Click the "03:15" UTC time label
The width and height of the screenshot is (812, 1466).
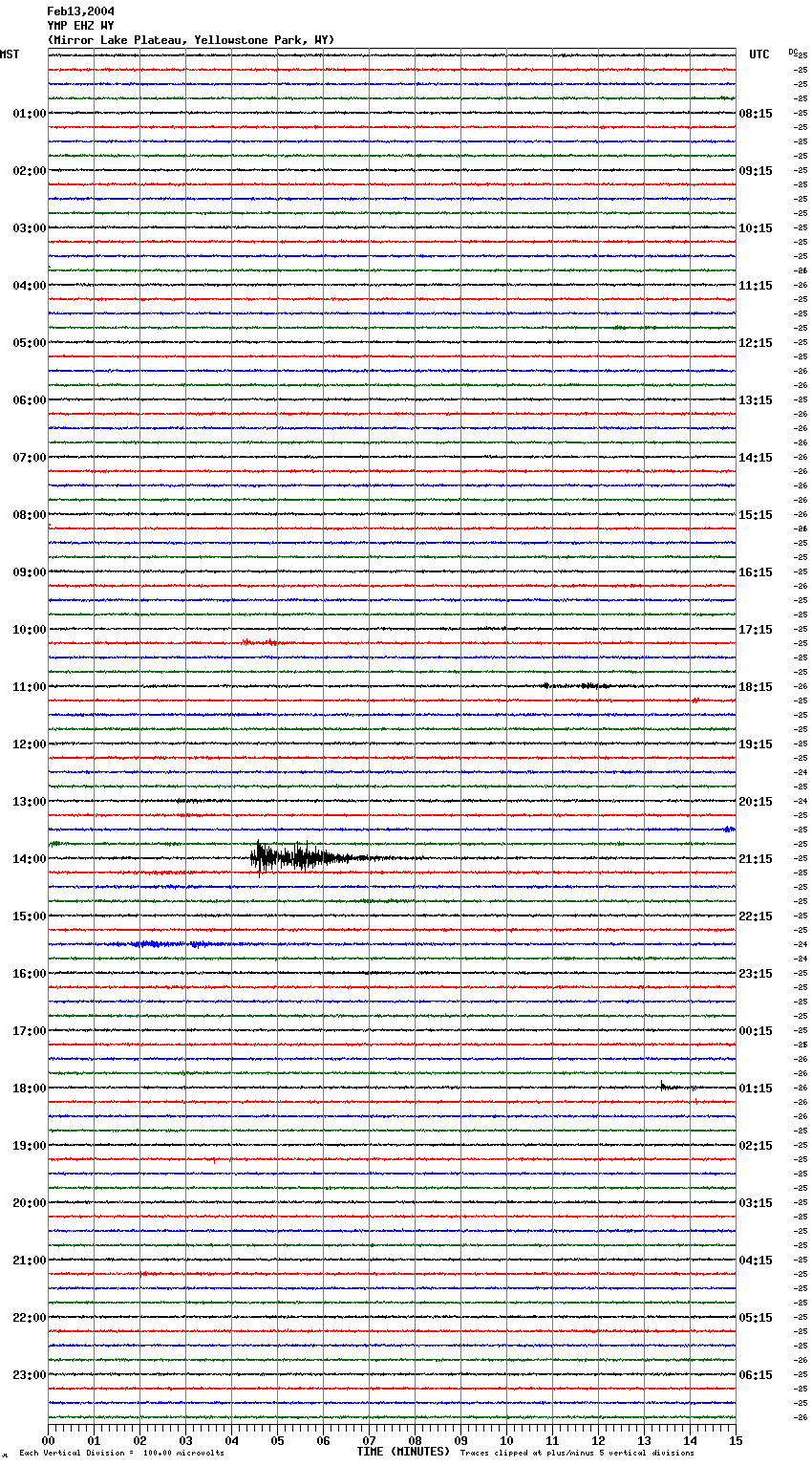[756, 1203]
